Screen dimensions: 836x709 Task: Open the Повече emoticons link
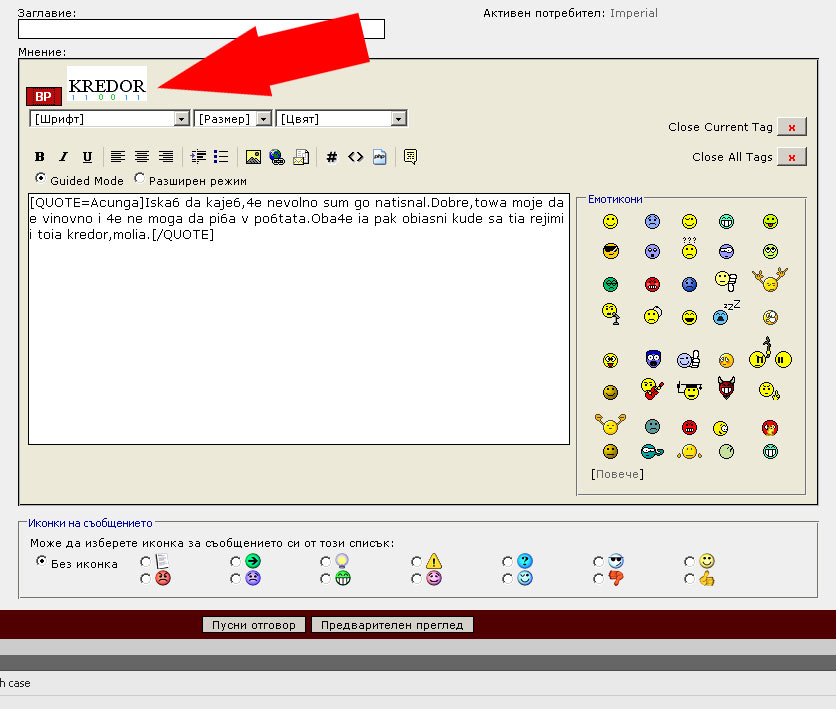pos(617,474)
